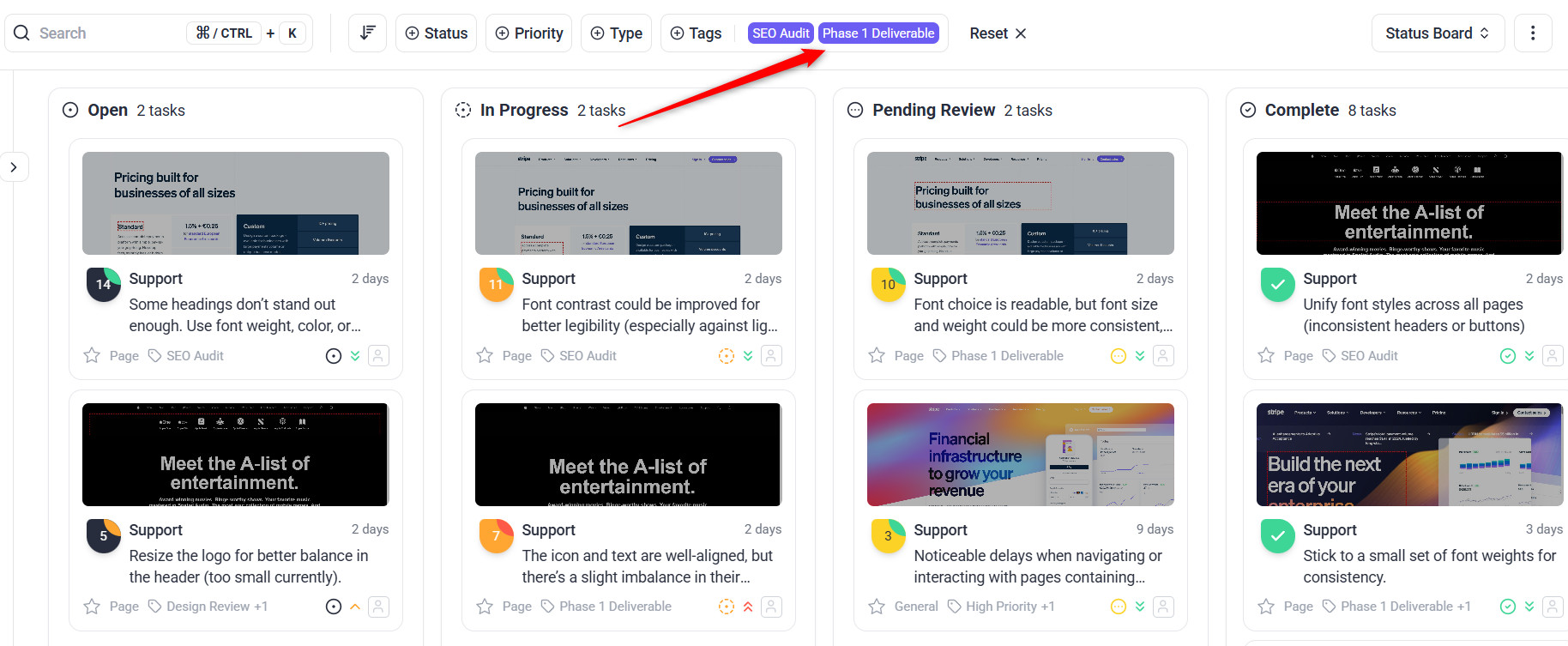Click complete status icon on 'Unify font styles' card
This screenshot has width=1568, height=646.
[1508, 356]
